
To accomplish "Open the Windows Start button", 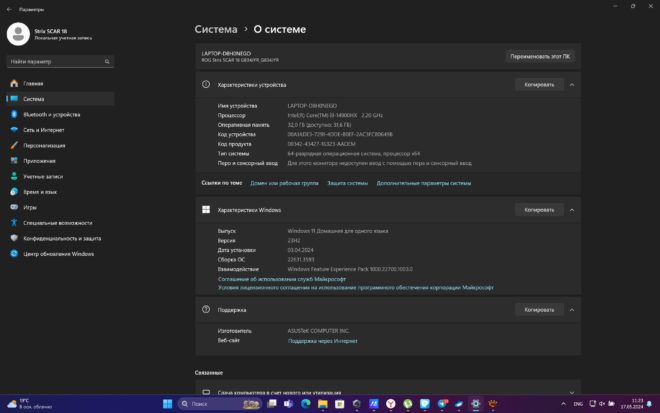I will point(168,404).
